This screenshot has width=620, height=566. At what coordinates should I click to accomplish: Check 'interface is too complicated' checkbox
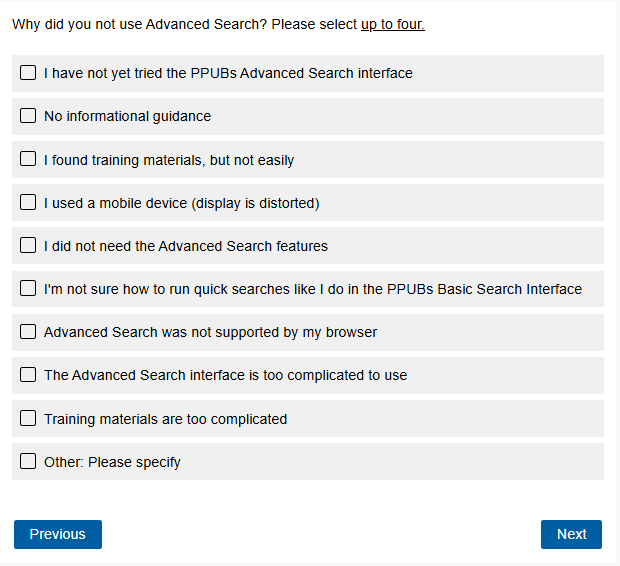28,375
